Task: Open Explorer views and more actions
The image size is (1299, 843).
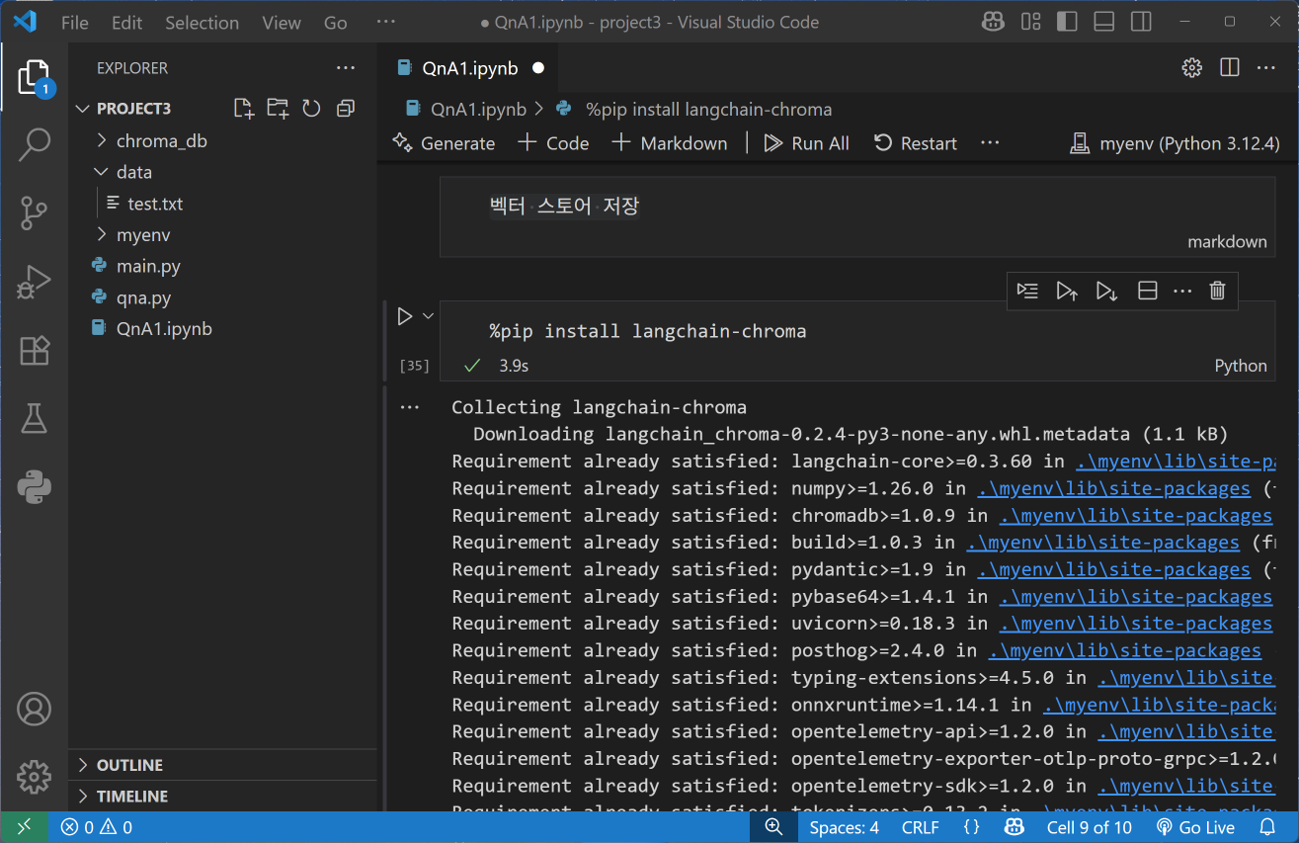Action: pyautogui.click(x=346, y=68)
